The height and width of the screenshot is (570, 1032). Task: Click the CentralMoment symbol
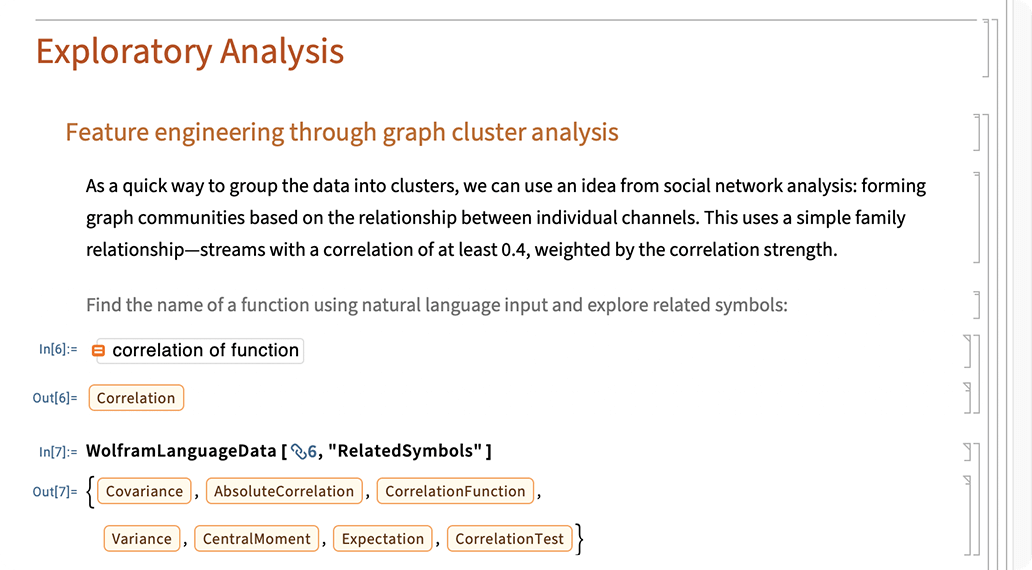coord(256,538)
